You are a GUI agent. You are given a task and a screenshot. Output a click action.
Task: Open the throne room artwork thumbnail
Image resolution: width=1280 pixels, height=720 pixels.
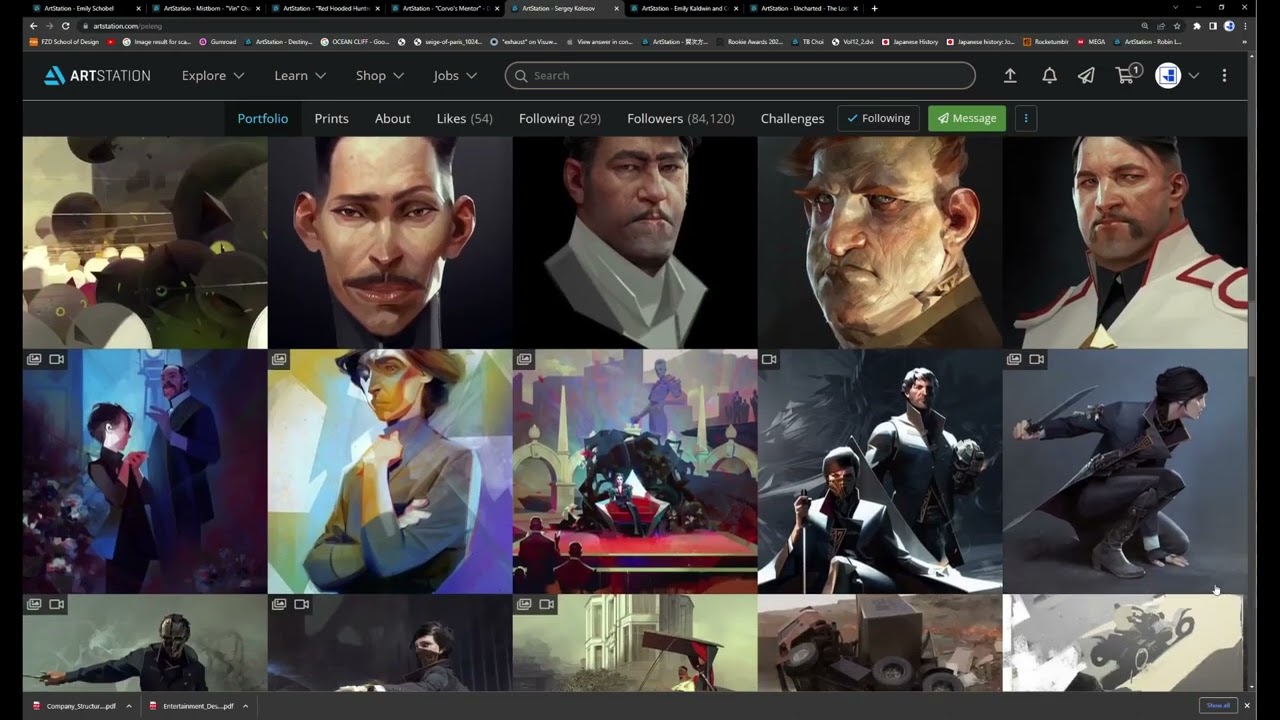[635, 471]
